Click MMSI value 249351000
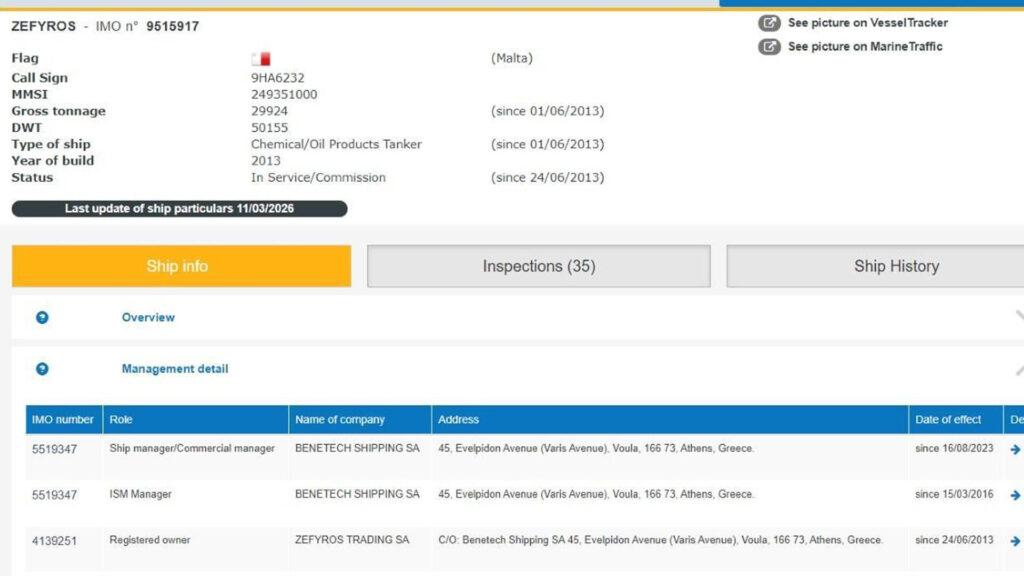 [x=284, y=95]
